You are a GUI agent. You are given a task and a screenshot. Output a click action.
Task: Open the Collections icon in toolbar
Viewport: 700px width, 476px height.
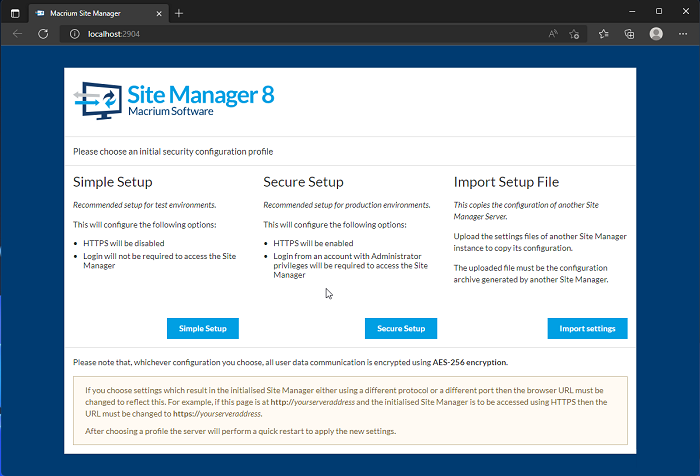pyautogui.click(x=629, y=34)
